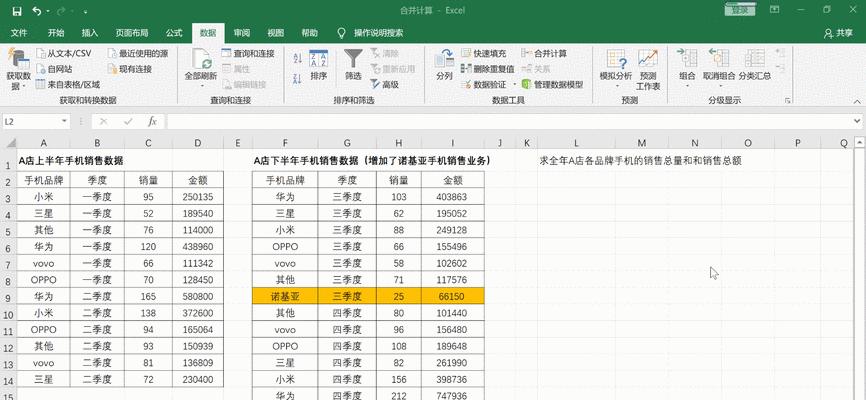The width and height of the screenshot is (866, 400).
Task: Click the Login (登录) button
Action: tap(740, 10)
